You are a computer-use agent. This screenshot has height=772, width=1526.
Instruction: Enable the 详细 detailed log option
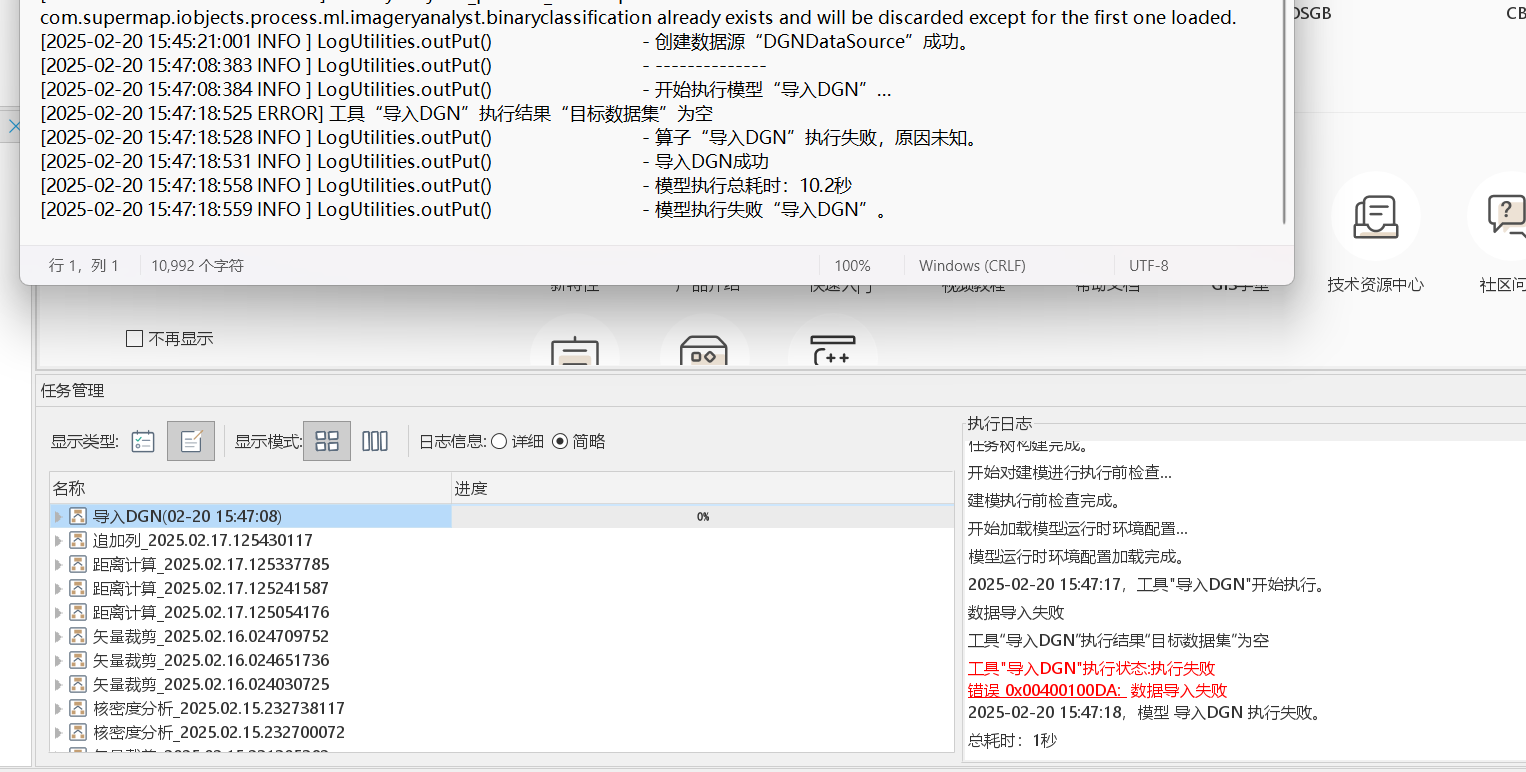[498, 441]
